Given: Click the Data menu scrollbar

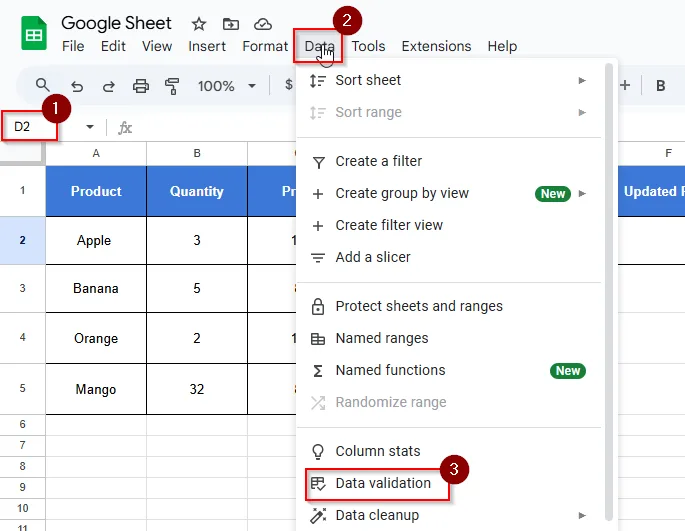Looking at the screenshot, I should point(609,292).
